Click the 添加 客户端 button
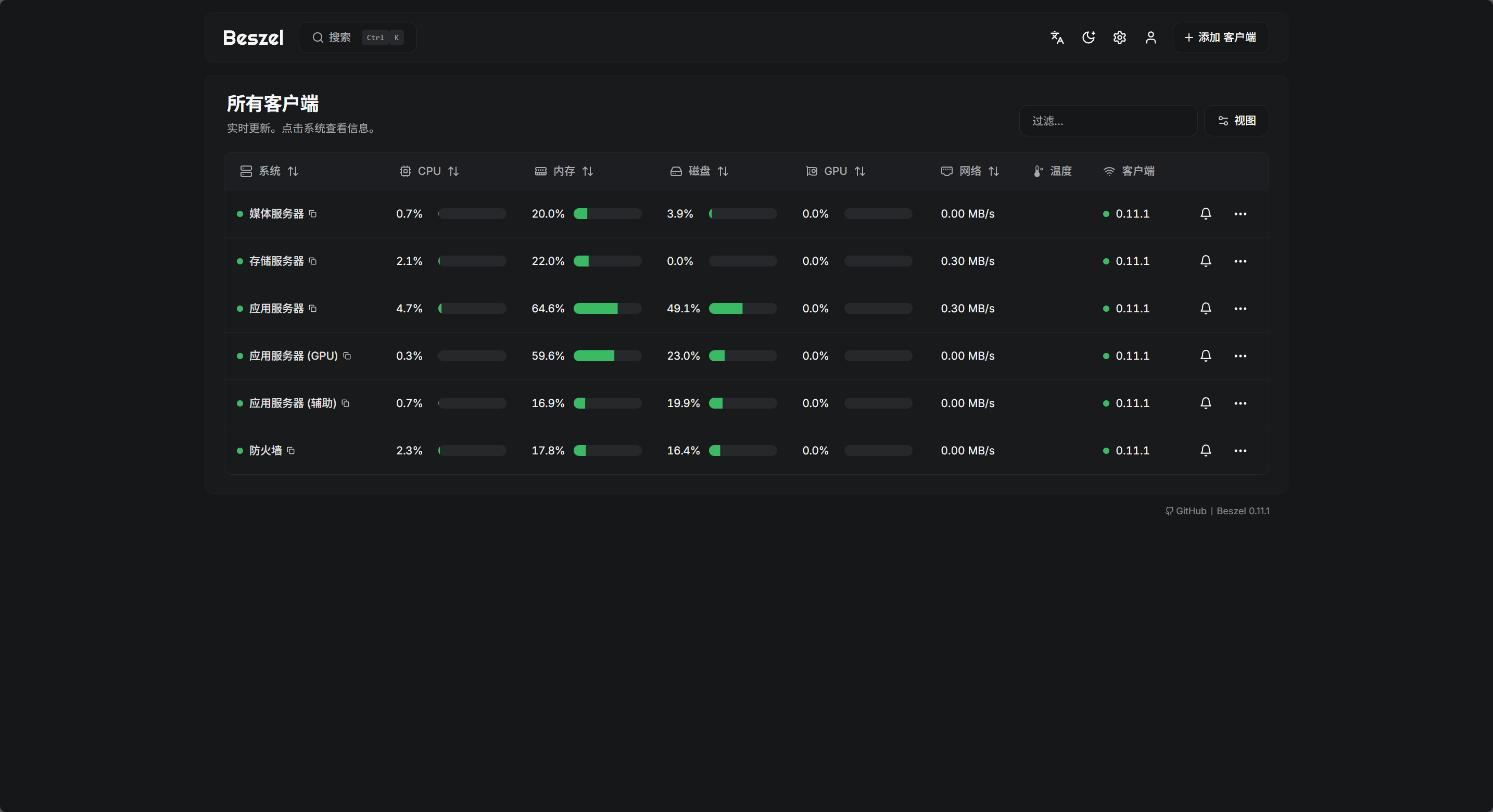Screen dimensions: 1493x812 (x=1221, y=37)
